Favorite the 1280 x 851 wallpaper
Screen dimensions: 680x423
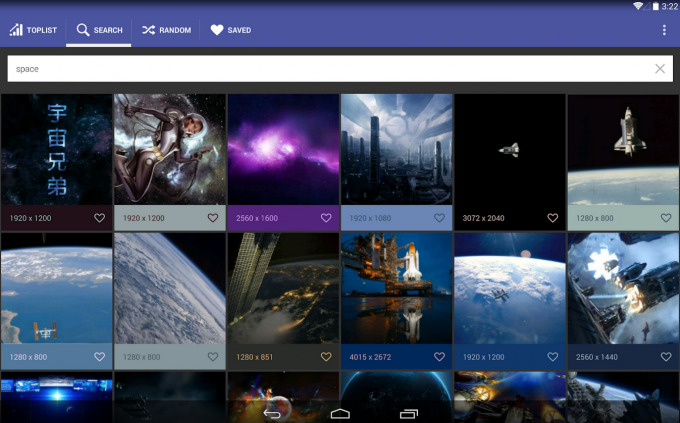[326, 357]
